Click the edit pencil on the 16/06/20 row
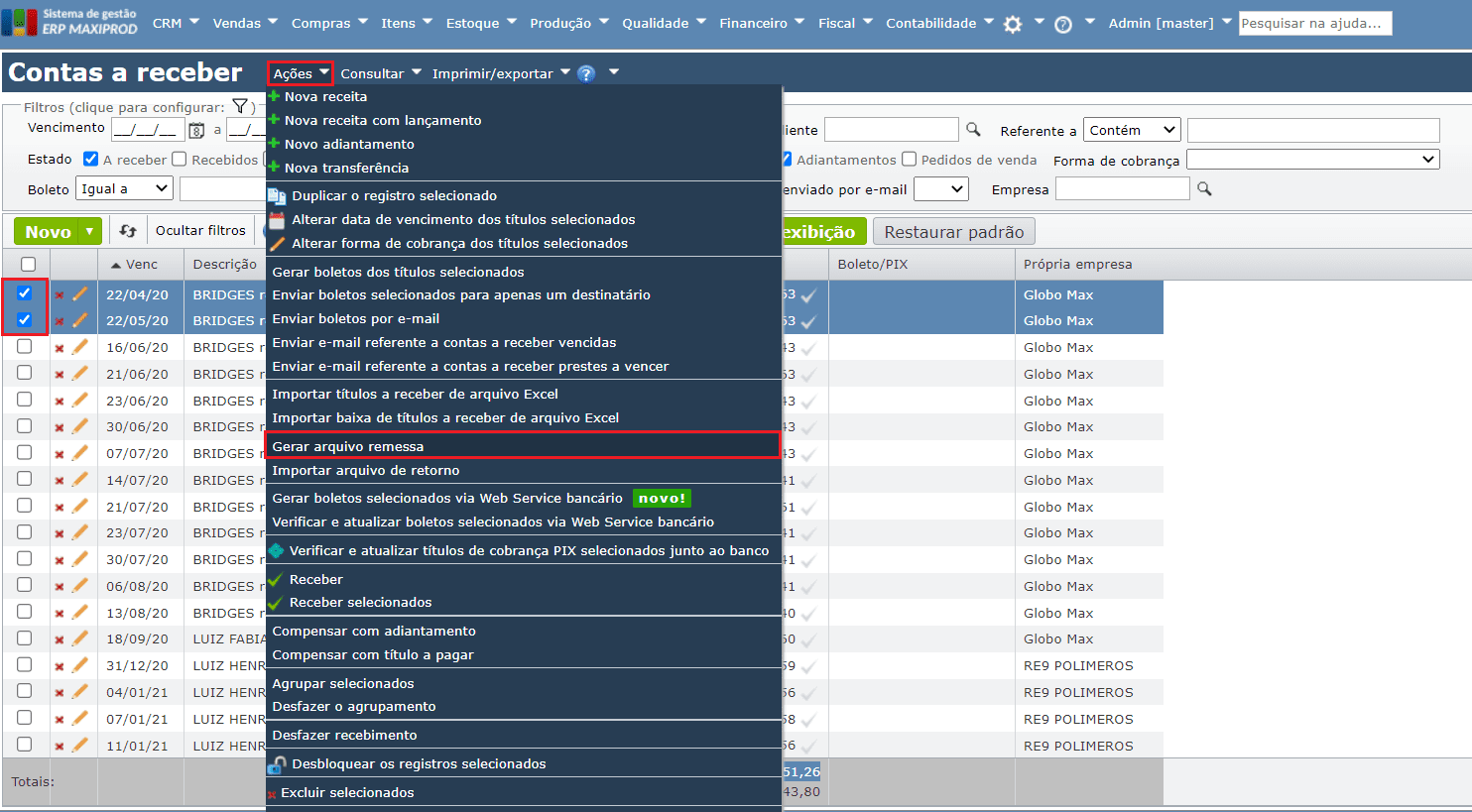 point(79,347)
